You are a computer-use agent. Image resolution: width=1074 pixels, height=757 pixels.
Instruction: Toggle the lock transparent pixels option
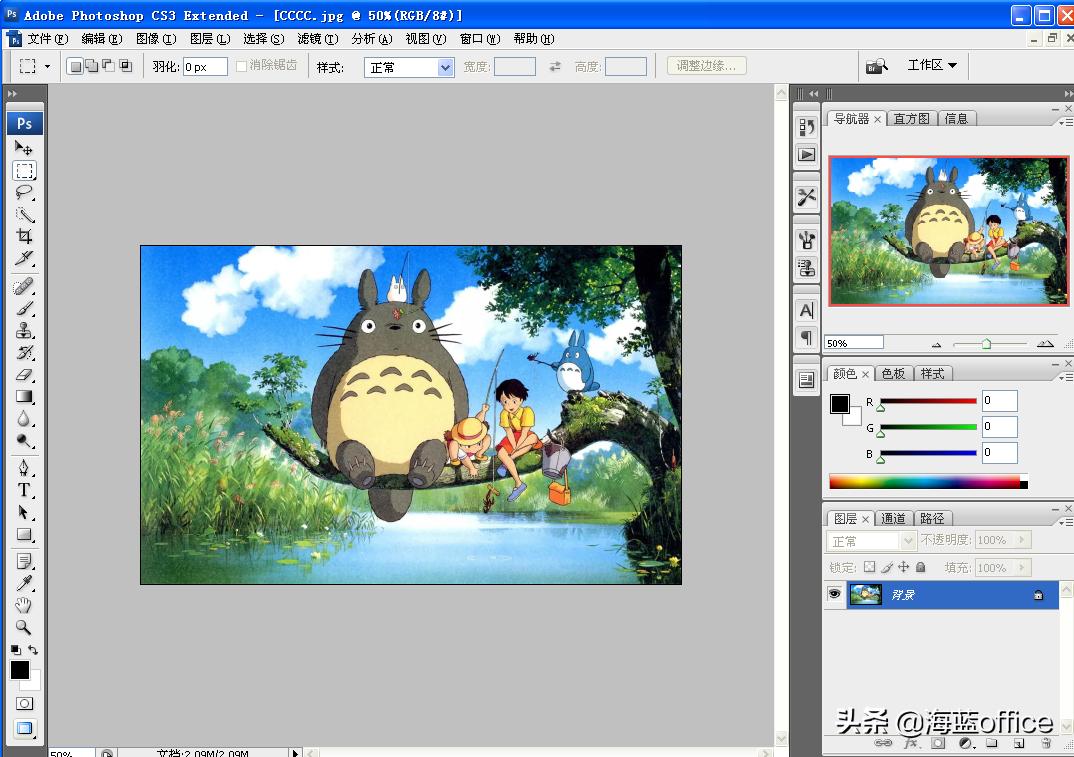pyautogui.click(x=870, y=568)
